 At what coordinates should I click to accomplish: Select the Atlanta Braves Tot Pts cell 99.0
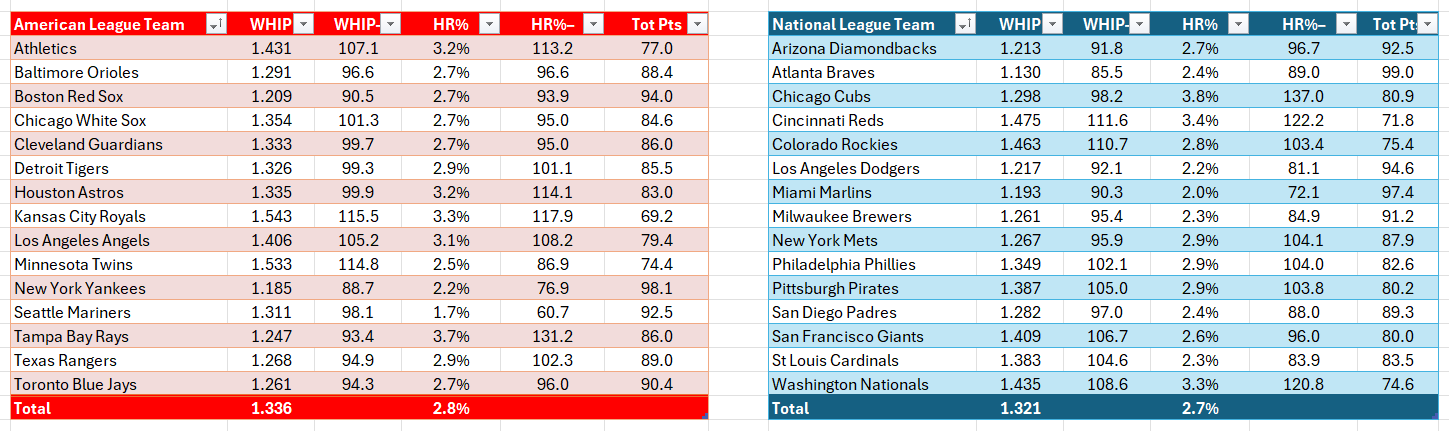coord(1400,72)
